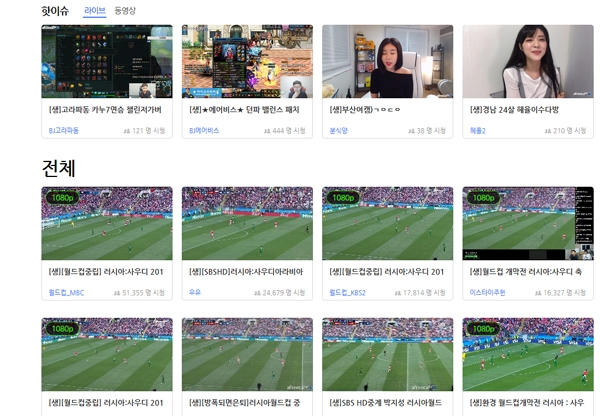
Task: Click title [생][방폭되면은퇴]러시아월드컵 중
Action: 245,403
